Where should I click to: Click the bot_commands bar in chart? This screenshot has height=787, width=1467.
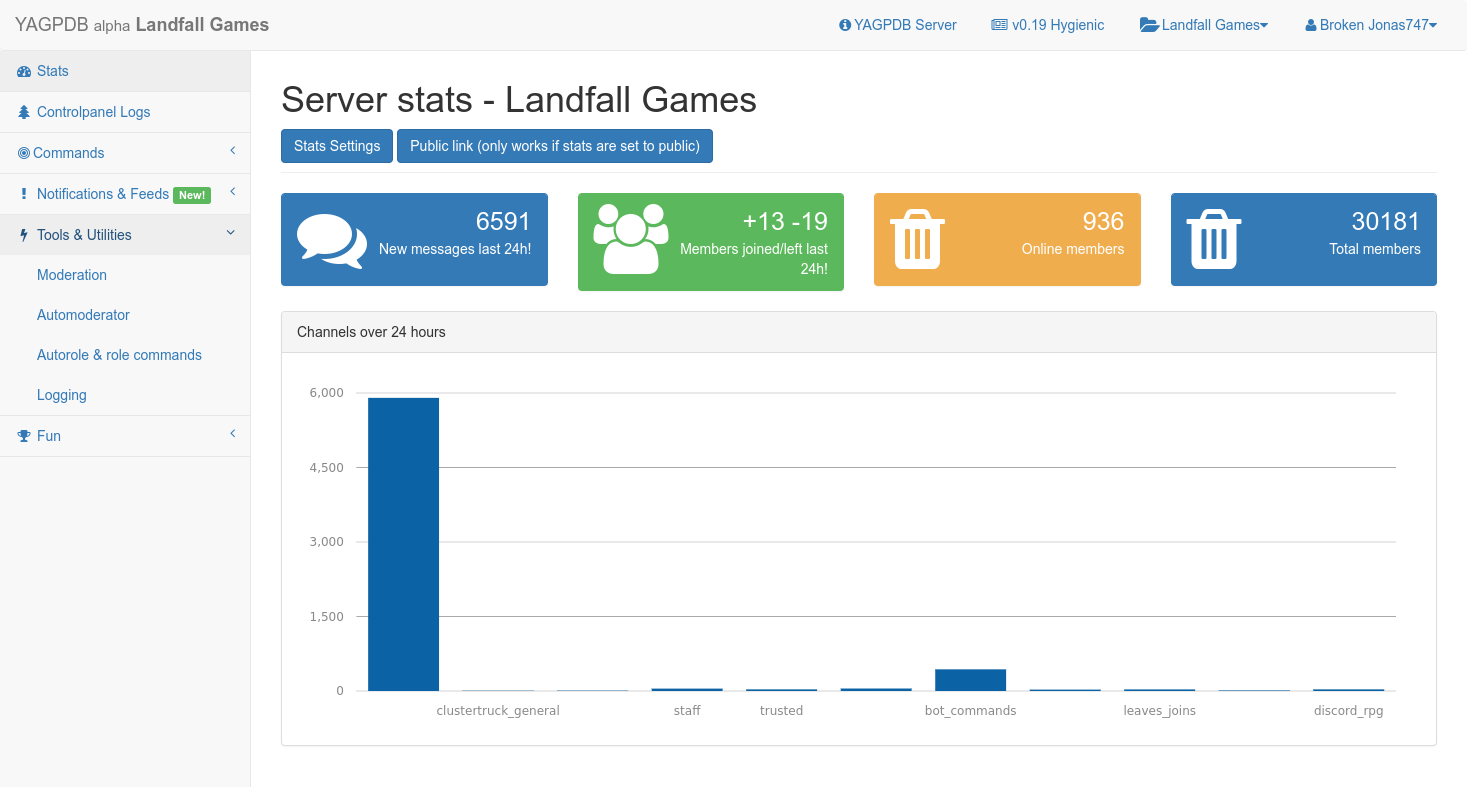point(970,680)
